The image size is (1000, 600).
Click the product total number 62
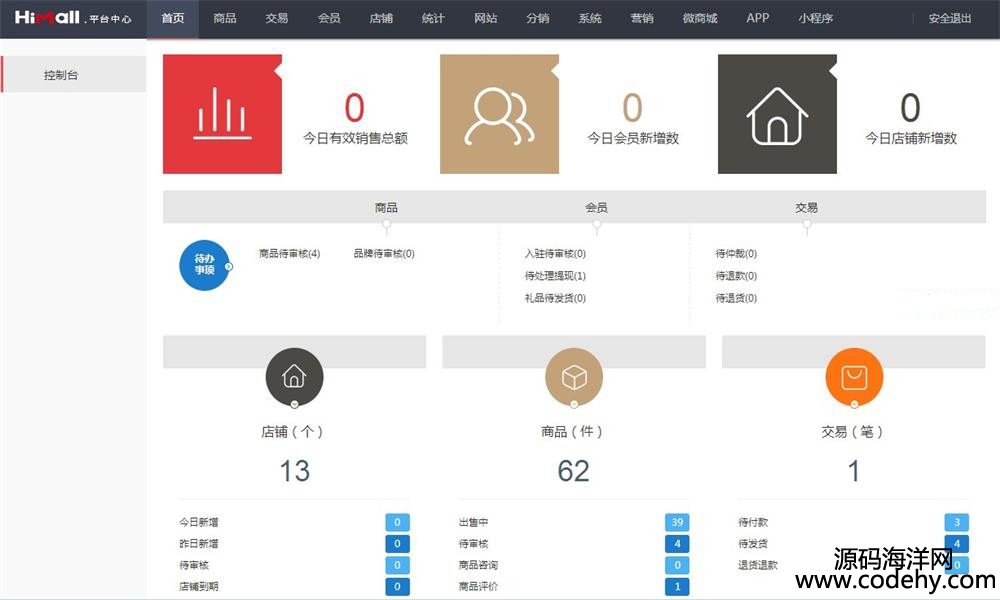point(573,471)
